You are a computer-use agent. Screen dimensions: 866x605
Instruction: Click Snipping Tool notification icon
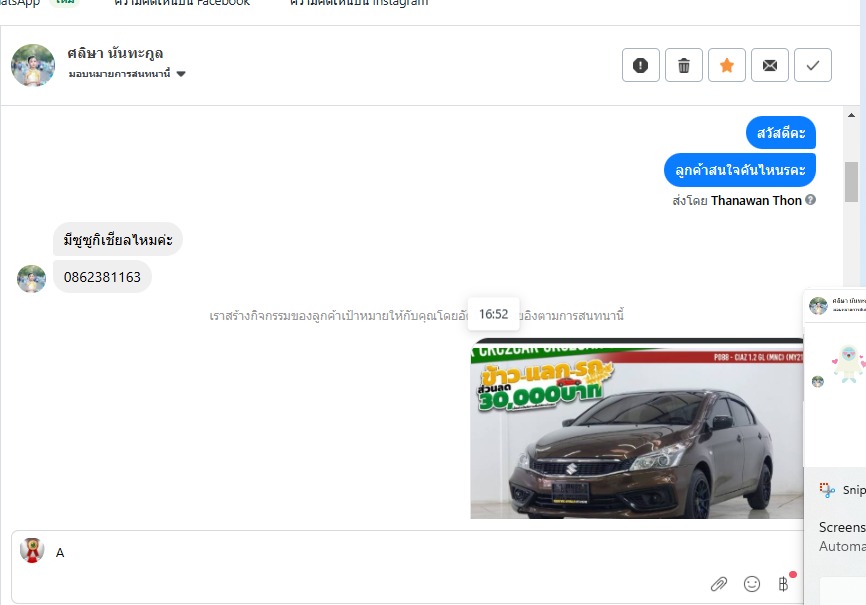pyautogui.click(x=827, y=490)
